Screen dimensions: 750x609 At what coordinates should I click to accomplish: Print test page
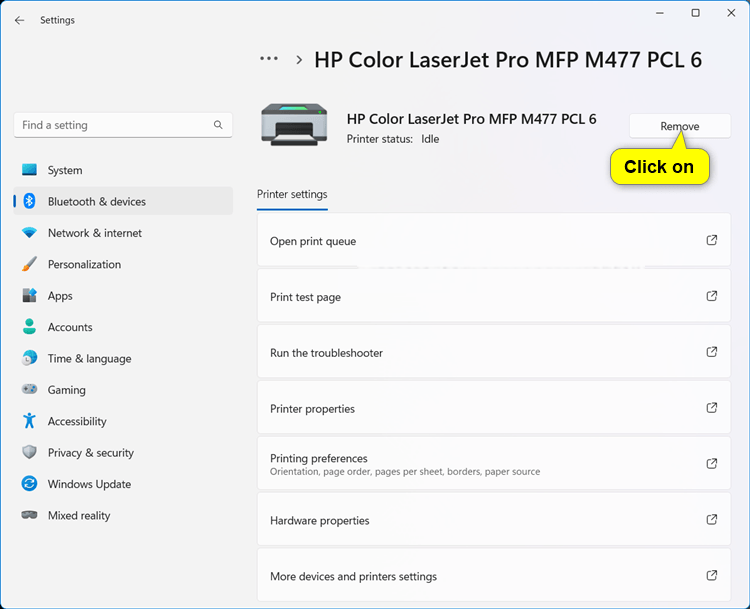494,296
